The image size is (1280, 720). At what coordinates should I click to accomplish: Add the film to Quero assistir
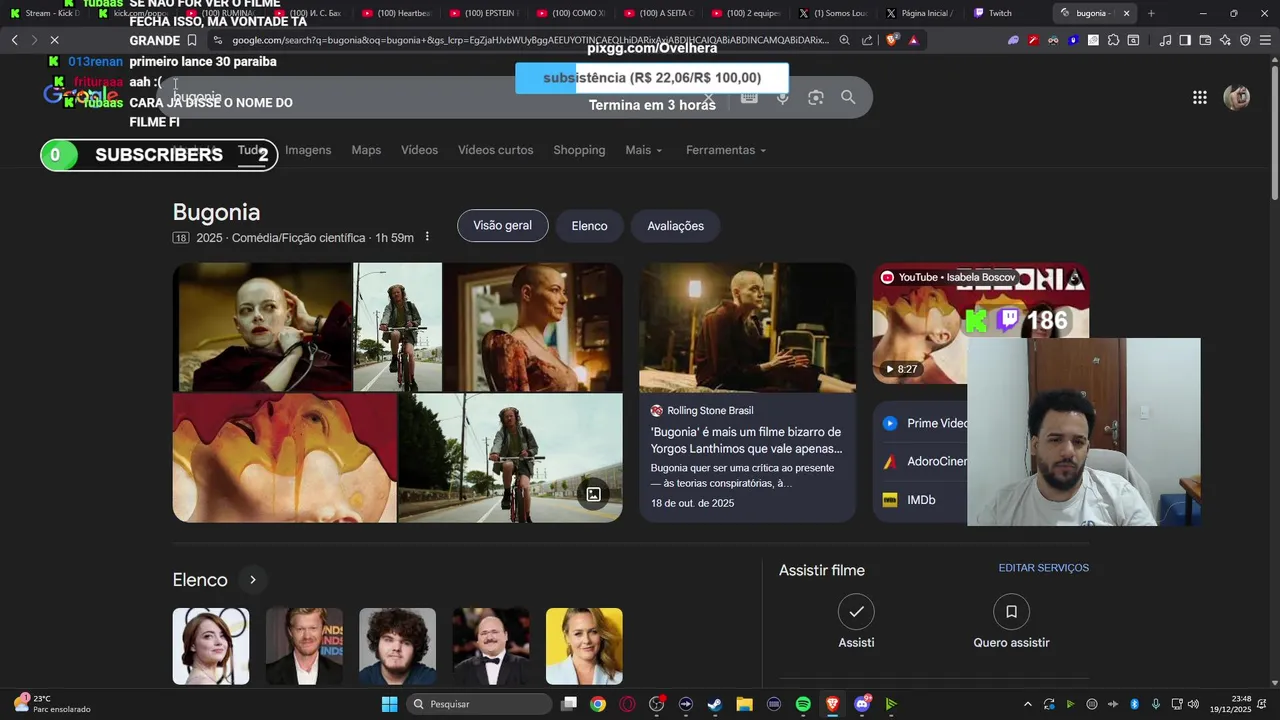[1011, 622]
